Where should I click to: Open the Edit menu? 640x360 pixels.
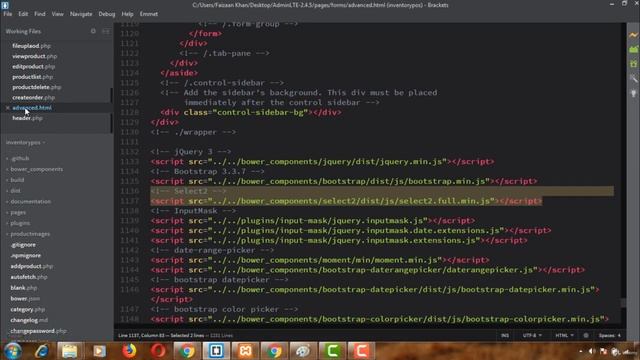[23, 14]
